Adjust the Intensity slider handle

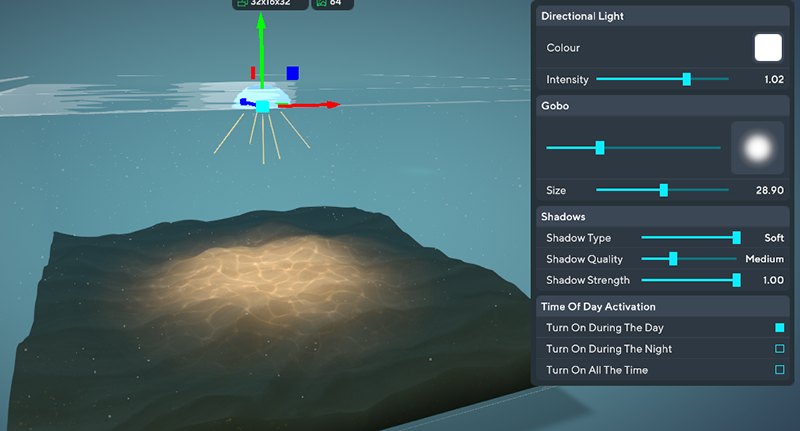687,79
